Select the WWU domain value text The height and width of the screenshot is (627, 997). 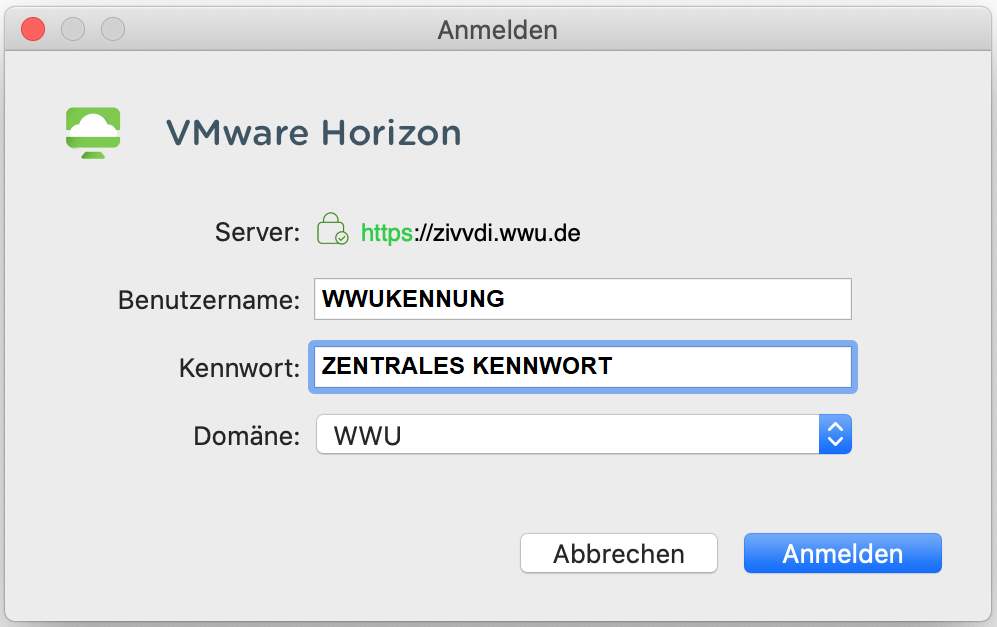pos(367,436)
